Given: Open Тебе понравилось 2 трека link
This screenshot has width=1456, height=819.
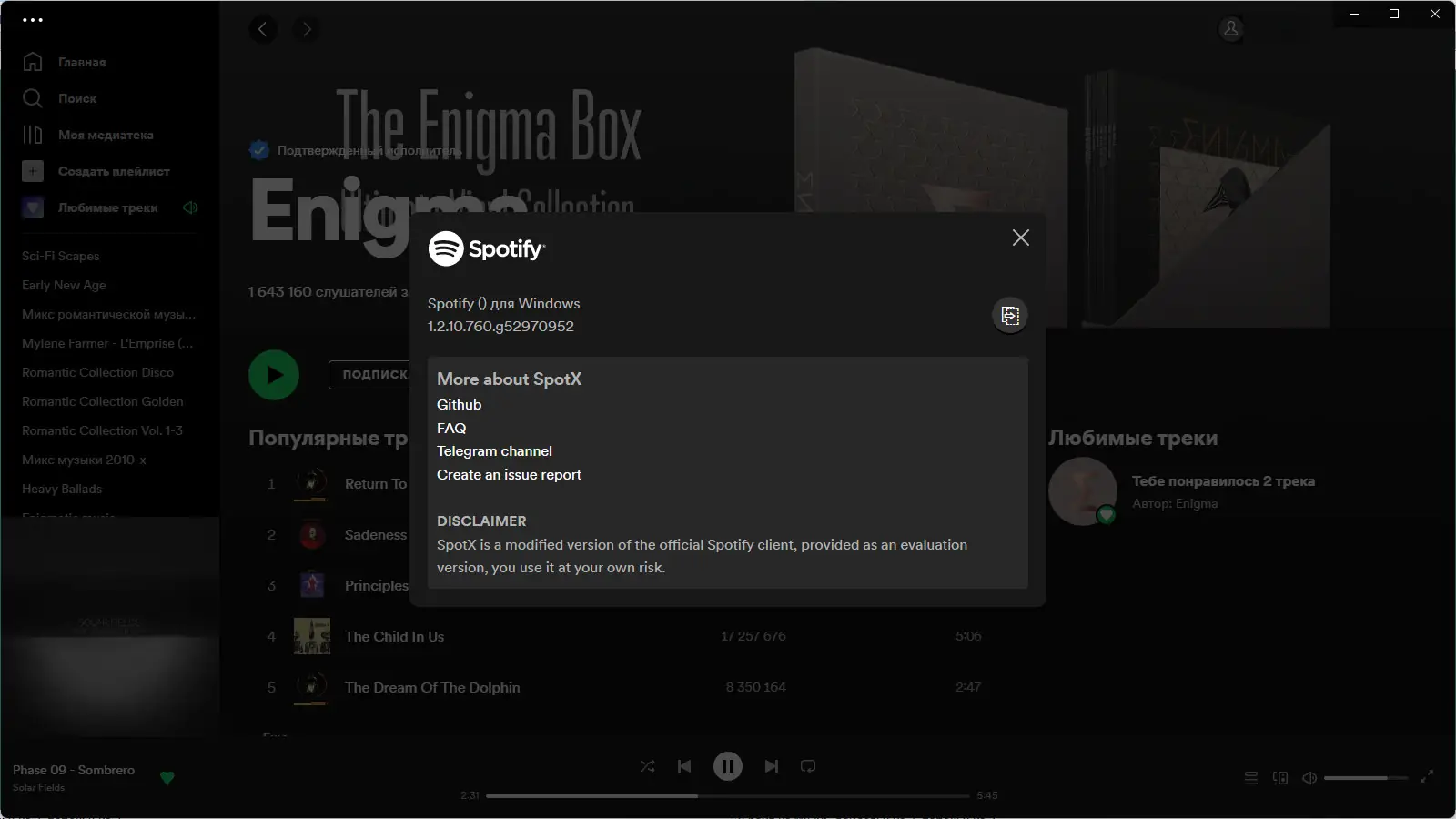Looking at the screenshot, I should 1223,481.
